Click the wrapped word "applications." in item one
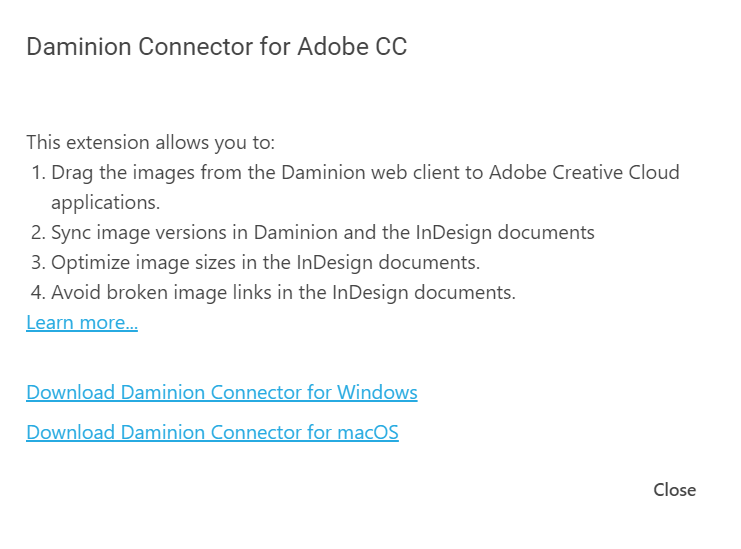The height and width of the screenshot is (549, 741). tap(105, 202)
